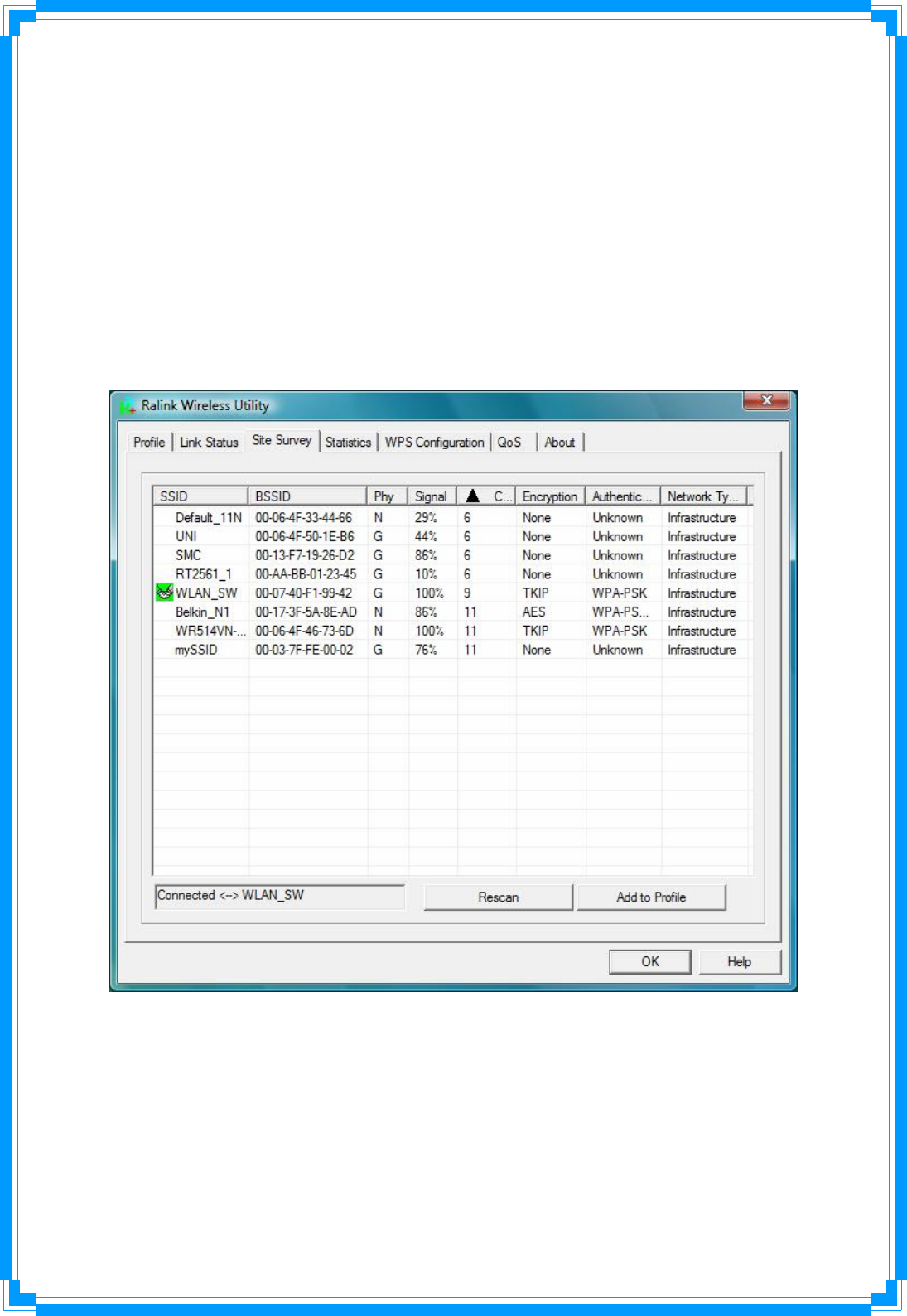This screenshot has height=1316, width=907.
Task: Click BSSID 00-06-4F-33-44-66
Action: click(303, 518)
